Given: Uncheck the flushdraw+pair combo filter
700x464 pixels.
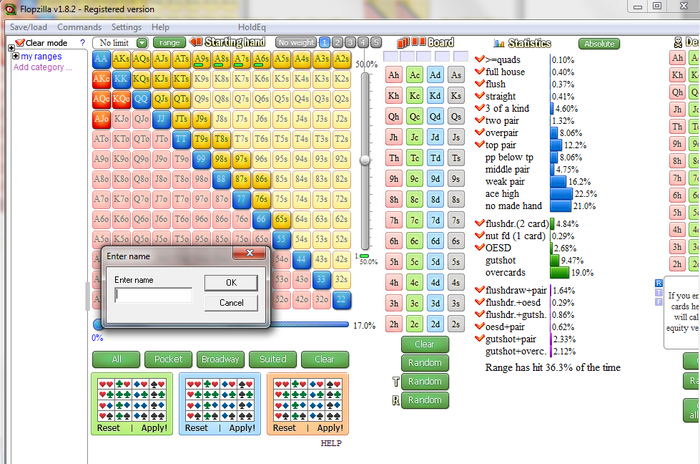Looking at the screenshot, I should tap(480, 290).
